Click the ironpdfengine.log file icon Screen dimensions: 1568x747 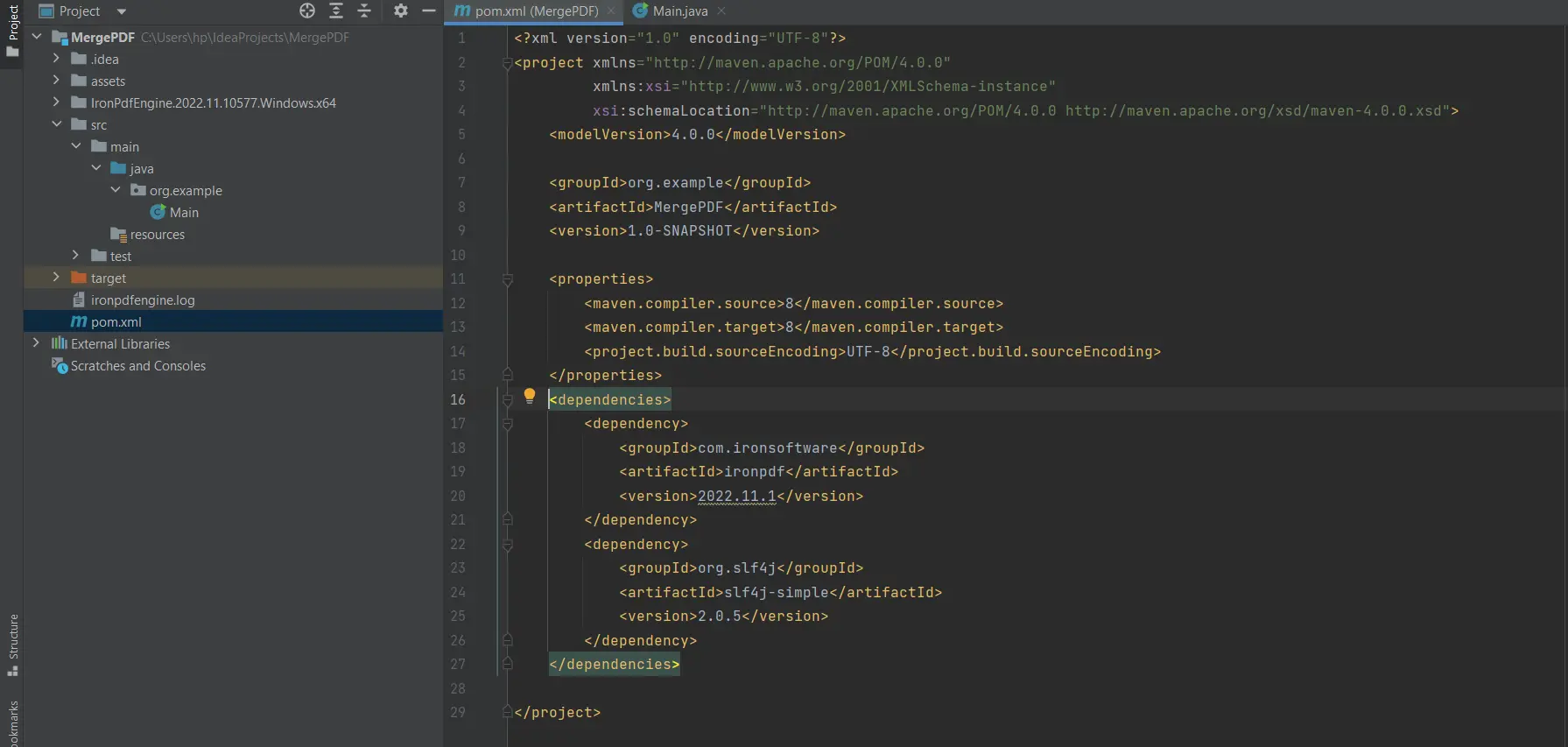[79, 300]
